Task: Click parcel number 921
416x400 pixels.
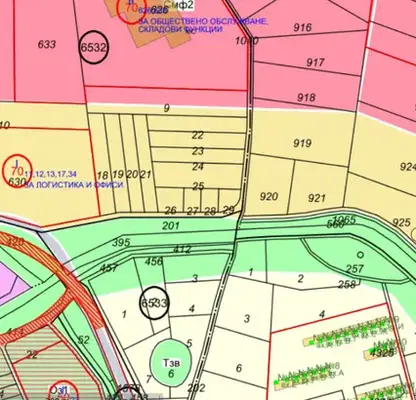Action: [x=316, y=198]
